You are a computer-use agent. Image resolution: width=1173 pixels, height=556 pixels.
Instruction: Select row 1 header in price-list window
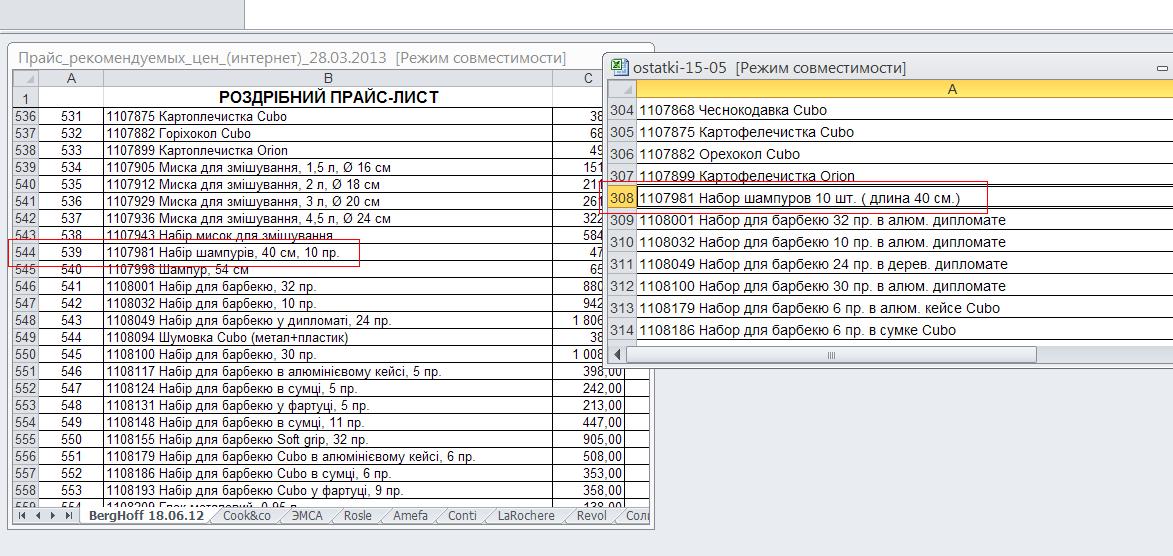click(x=25, y=97)
